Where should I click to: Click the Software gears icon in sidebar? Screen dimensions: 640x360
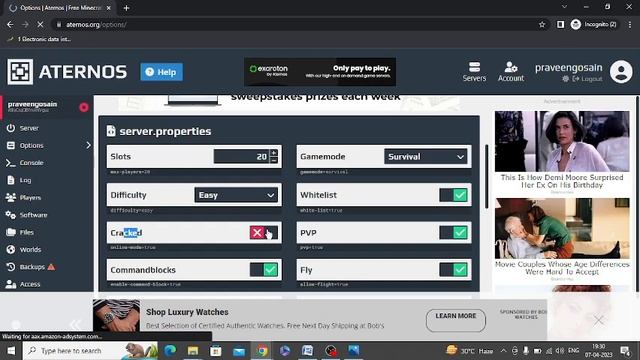(11, 215)
